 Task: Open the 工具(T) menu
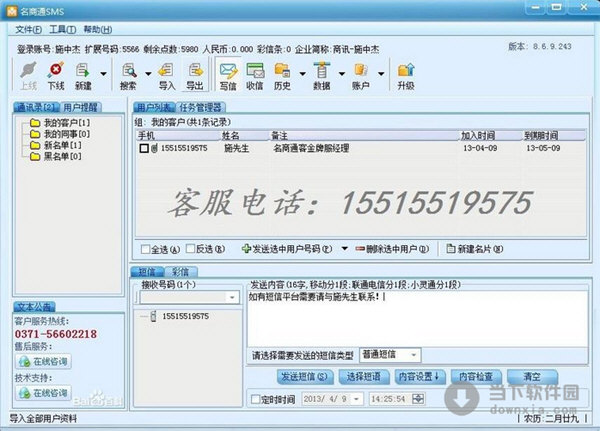point(62,29)
